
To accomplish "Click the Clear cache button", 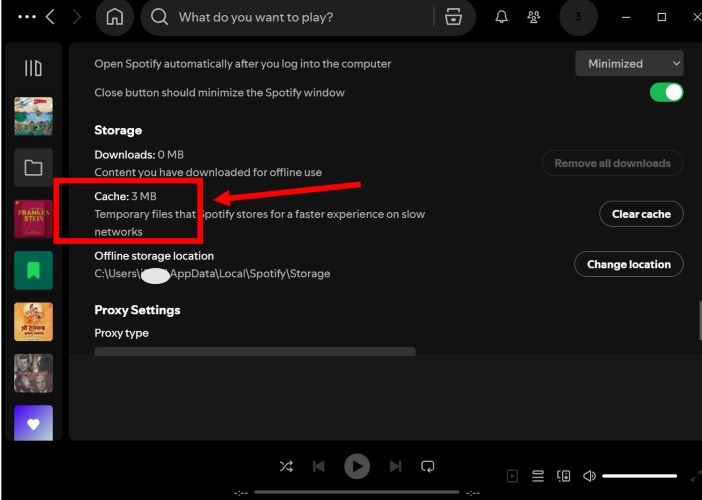I will 641,214.
